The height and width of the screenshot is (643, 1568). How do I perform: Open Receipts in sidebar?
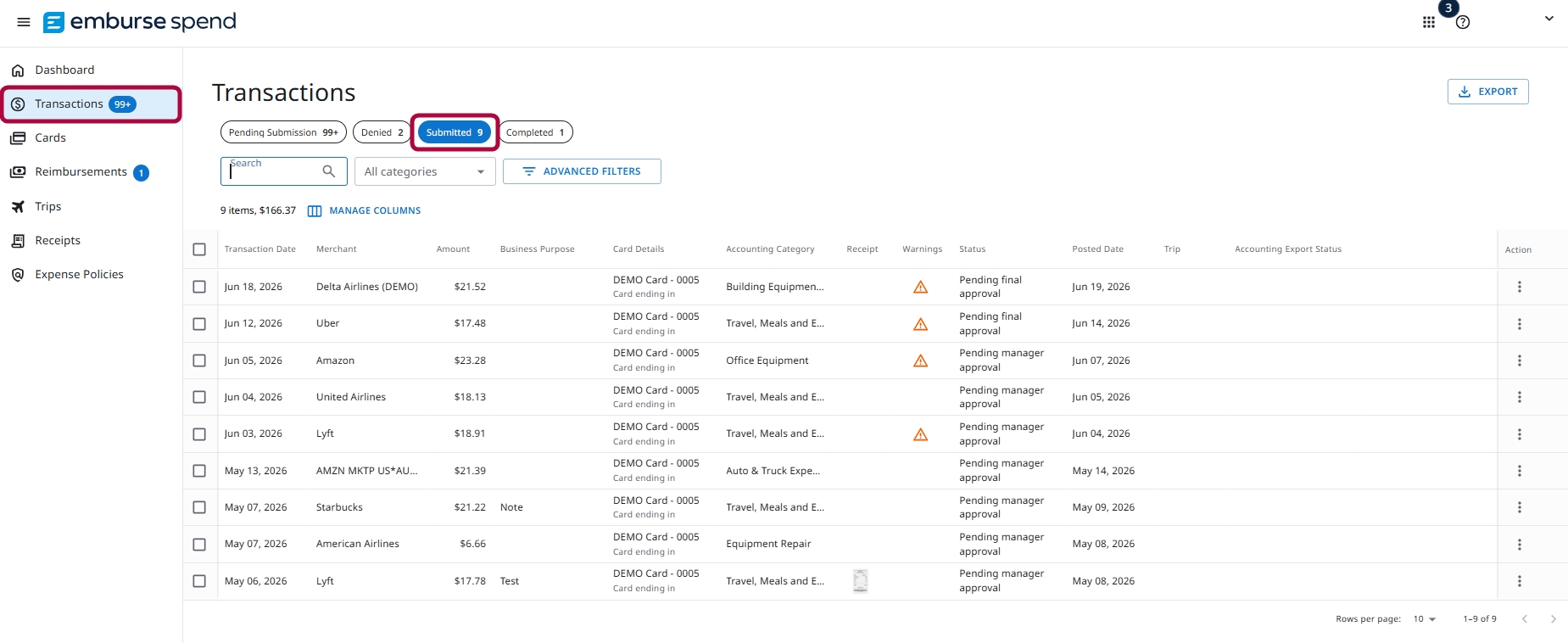click(58, 240)
